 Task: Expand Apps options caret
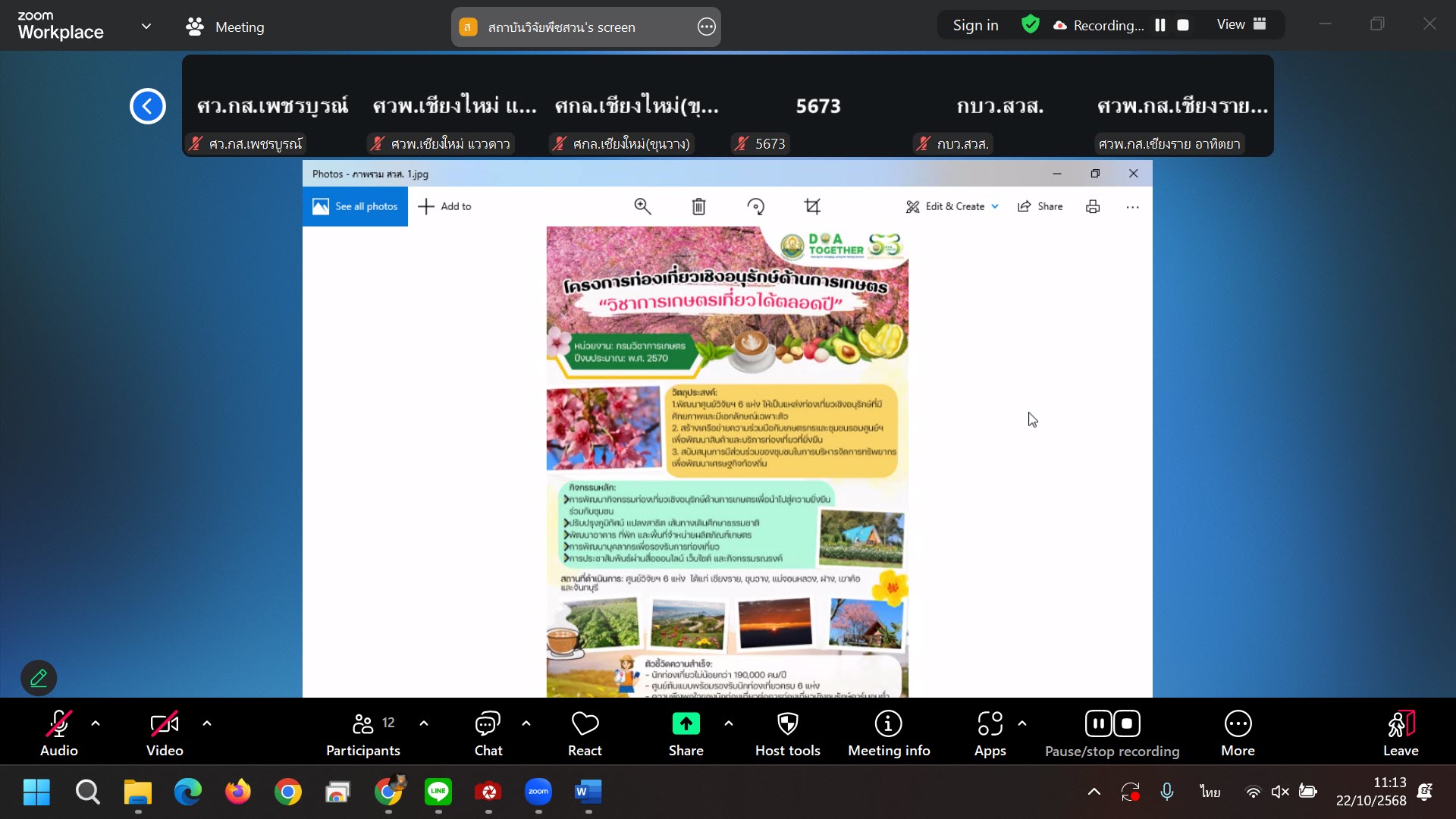(1022, 723)
